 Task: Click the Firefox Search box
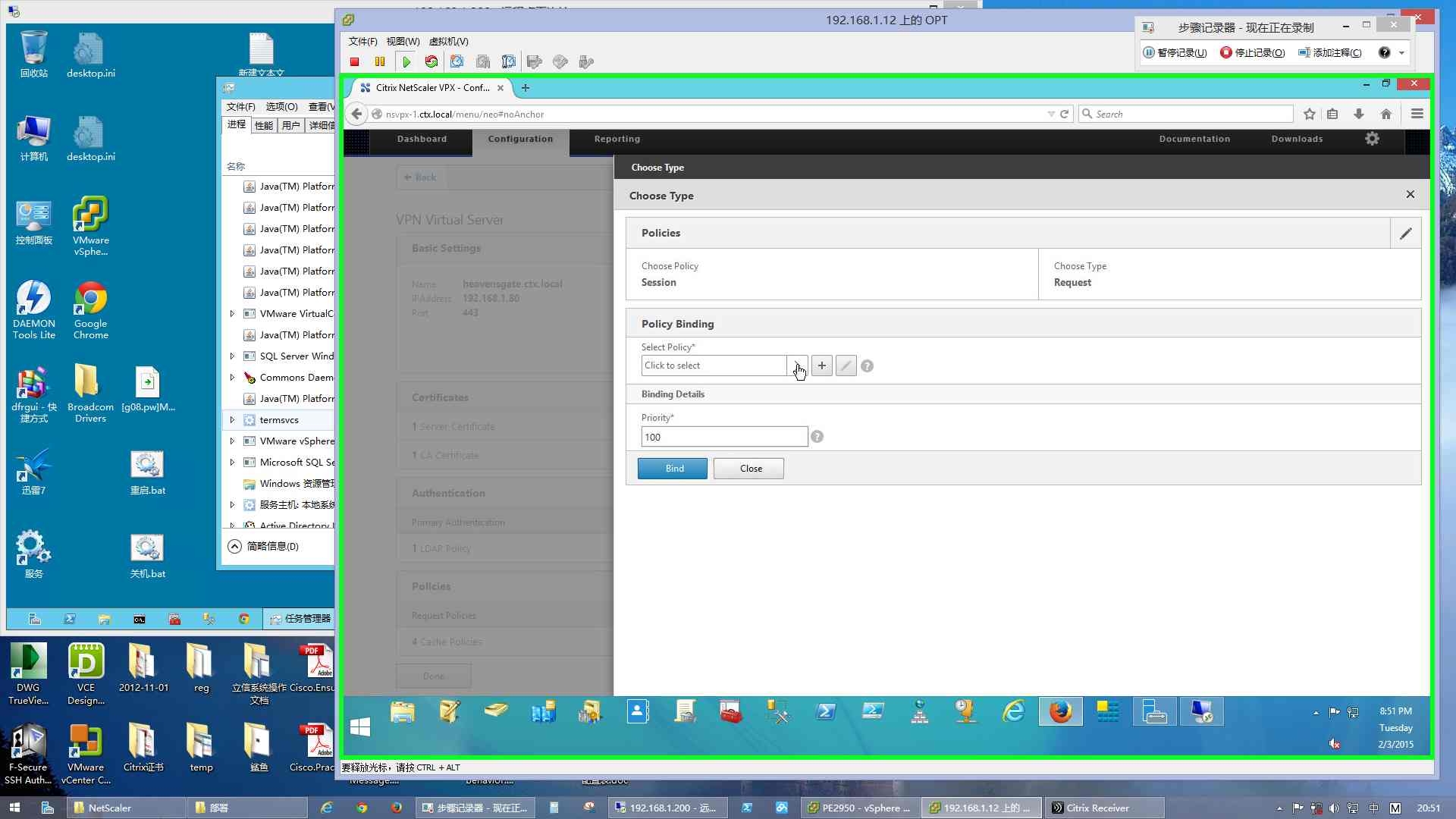tap(1185, 114)
